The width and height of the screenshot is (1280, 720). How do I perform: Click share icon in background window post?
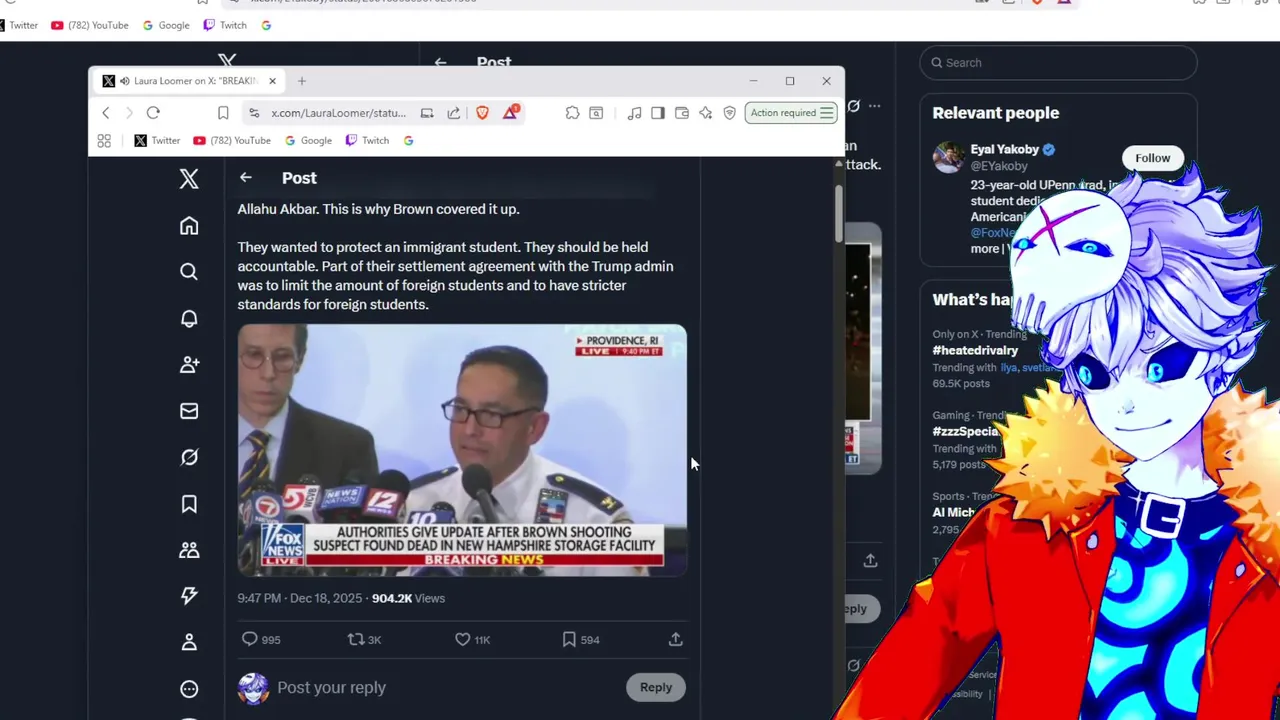(870, 561)
